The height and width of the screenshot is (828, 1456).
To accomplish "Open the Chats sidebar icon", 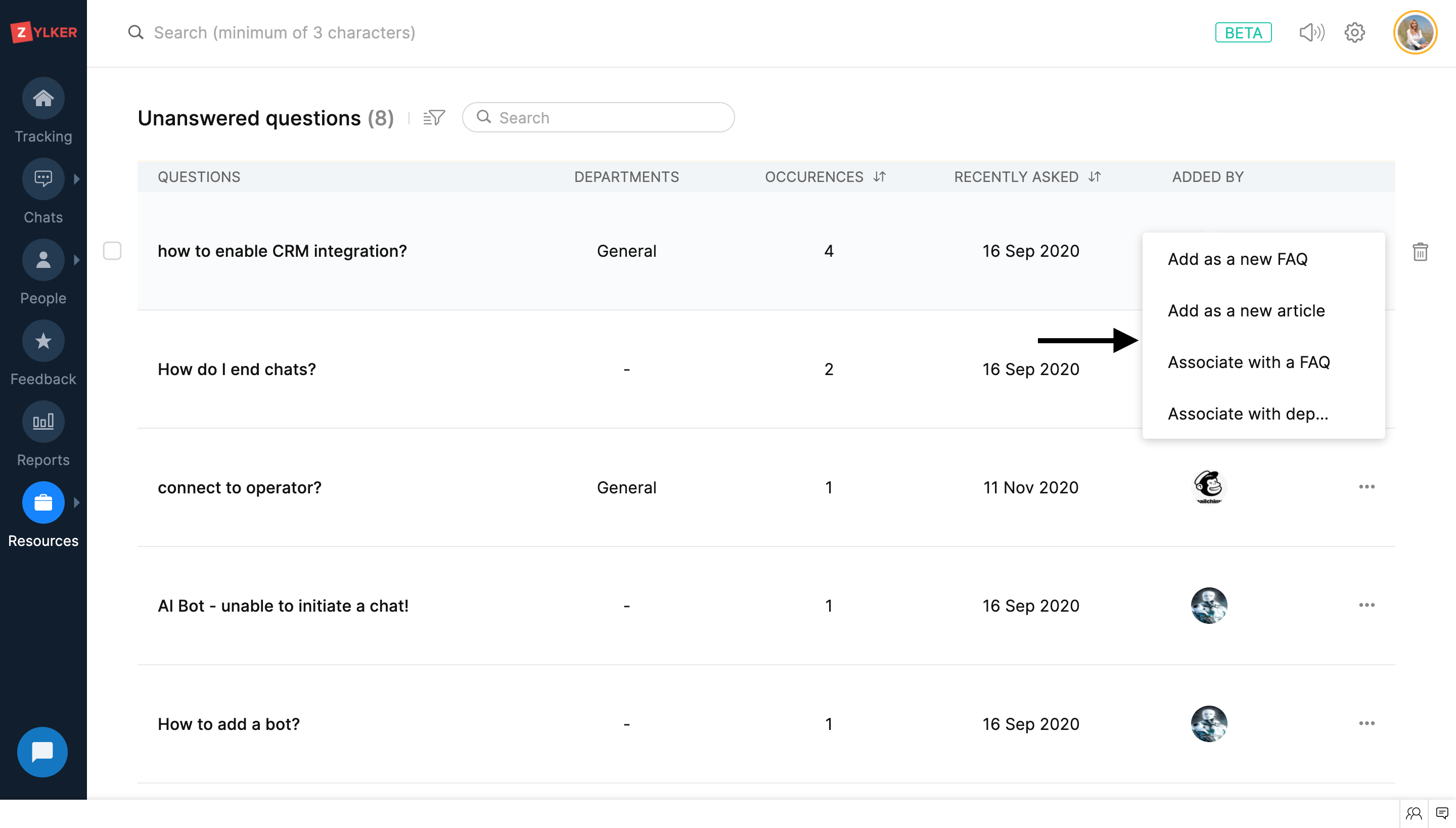I will [x=43, y=179].
